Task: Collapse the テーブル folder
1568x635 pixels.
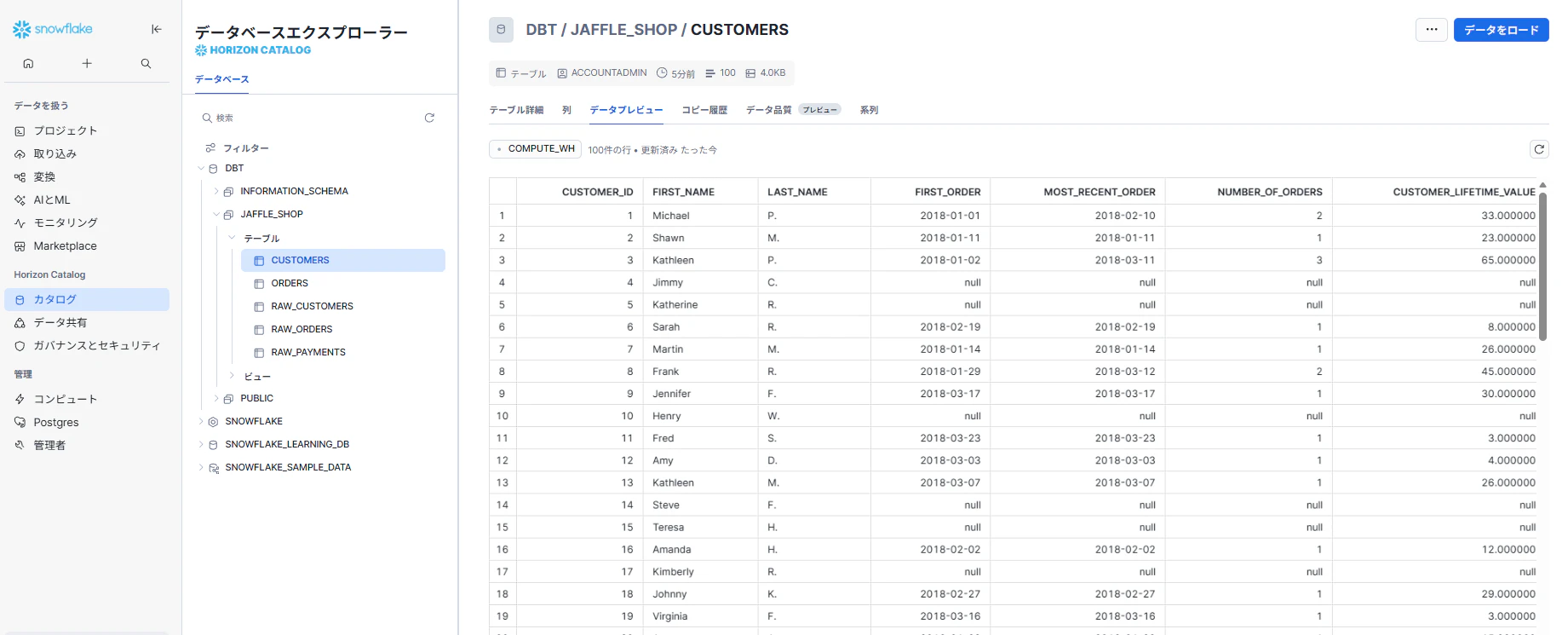Action: coord(232,237)
